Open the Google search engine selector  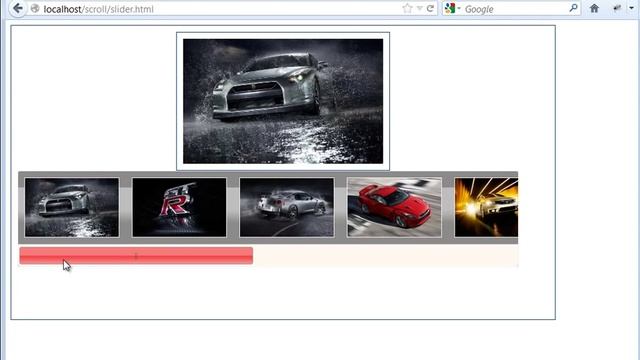point(452,9)
